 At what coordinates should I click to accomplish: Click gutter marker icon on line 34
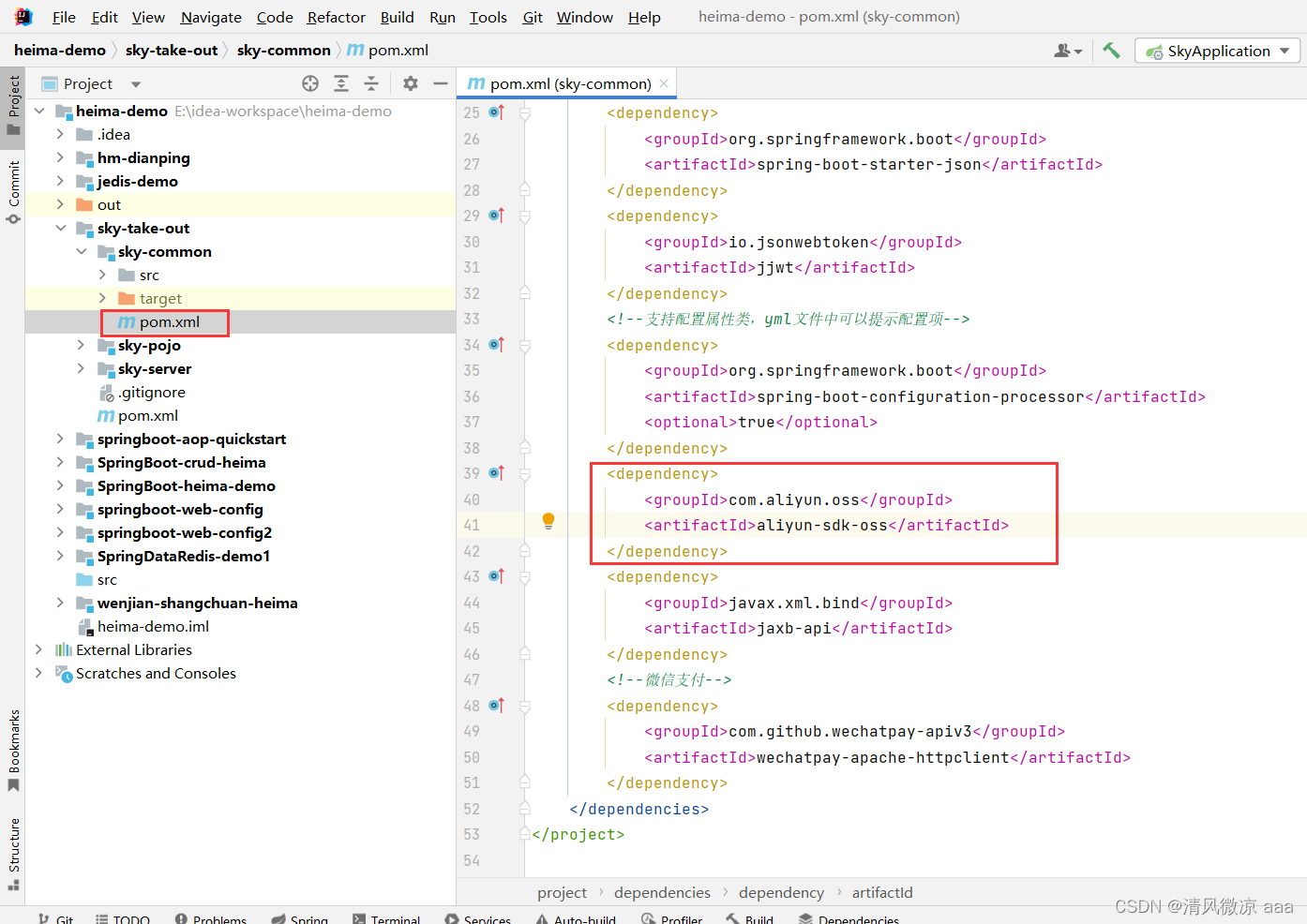[x=496, y=345]
